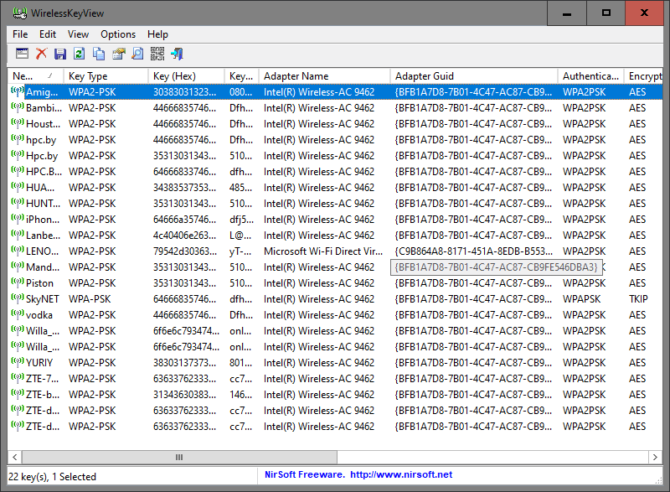
Task: Click the horizontal scrollbar left arrow
Action: click(x=15, y=457)
